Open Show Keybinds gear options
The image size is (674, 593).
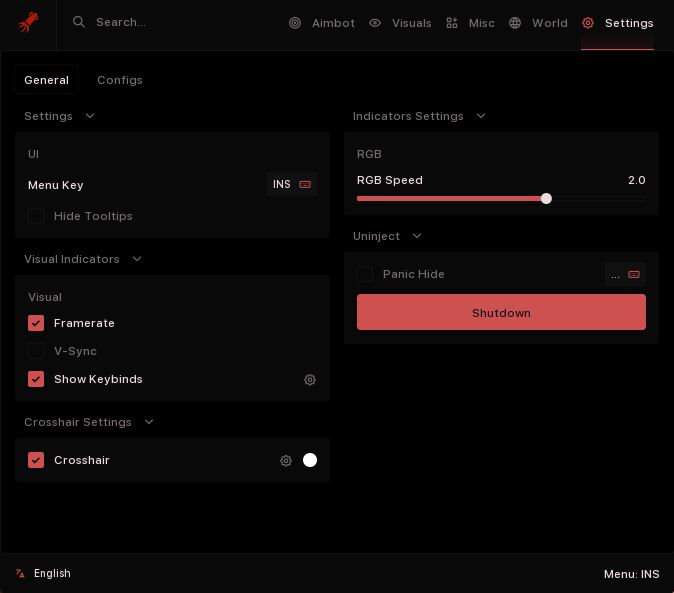pos(310,379)
